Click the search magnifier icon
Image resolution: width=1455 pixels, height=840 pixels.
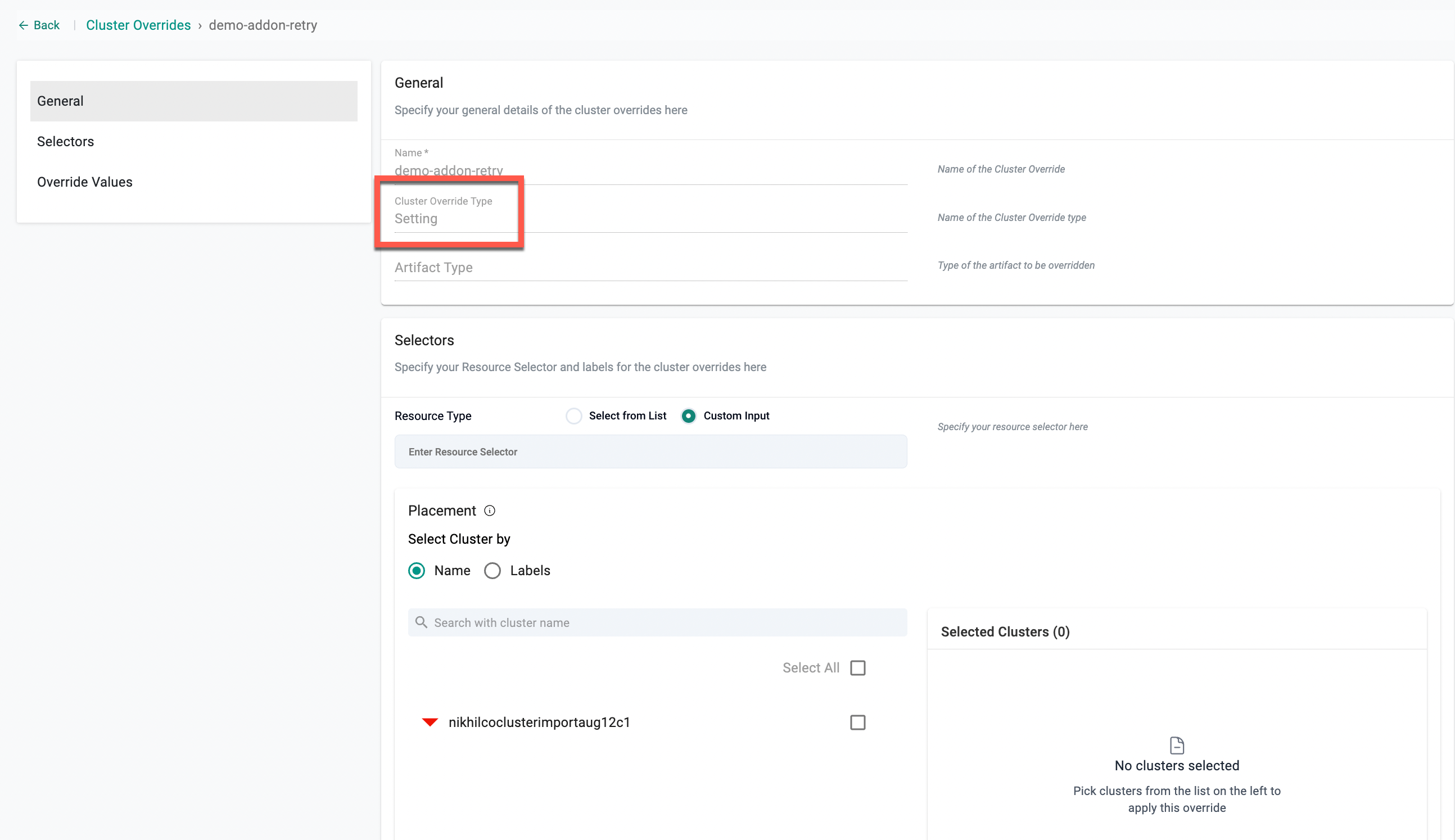click(422, 622)
